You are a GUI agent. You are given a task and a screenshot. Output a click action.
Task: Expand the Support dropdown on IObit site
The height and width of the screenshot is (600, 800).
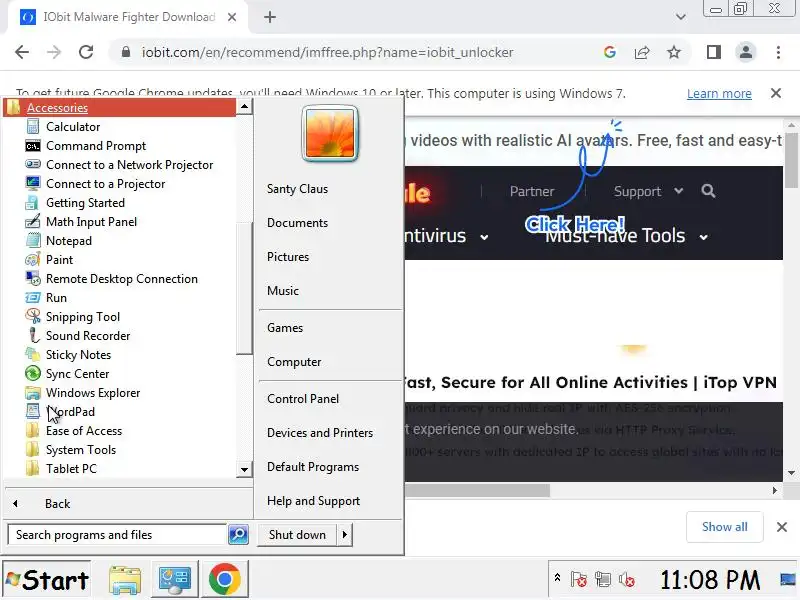(648, 191)
